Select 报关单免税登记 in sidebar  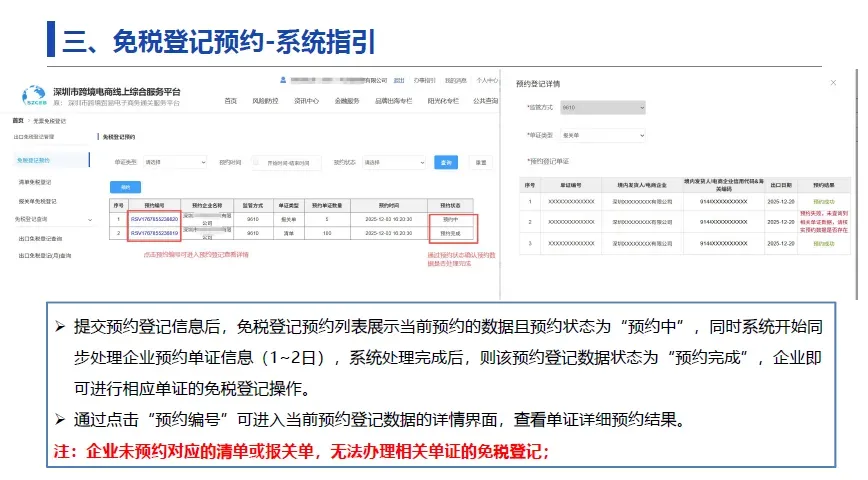pyautogui.click(x=38, y=202)
